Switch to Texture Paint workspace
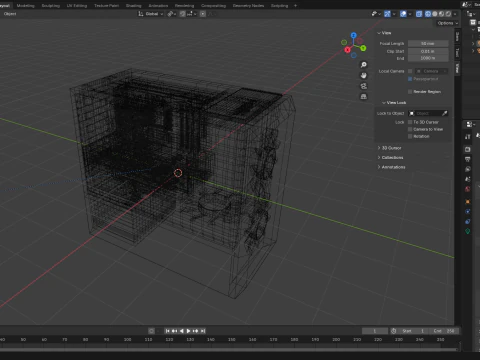This screenshot has width=480, height=360. [x=107, y=5]
